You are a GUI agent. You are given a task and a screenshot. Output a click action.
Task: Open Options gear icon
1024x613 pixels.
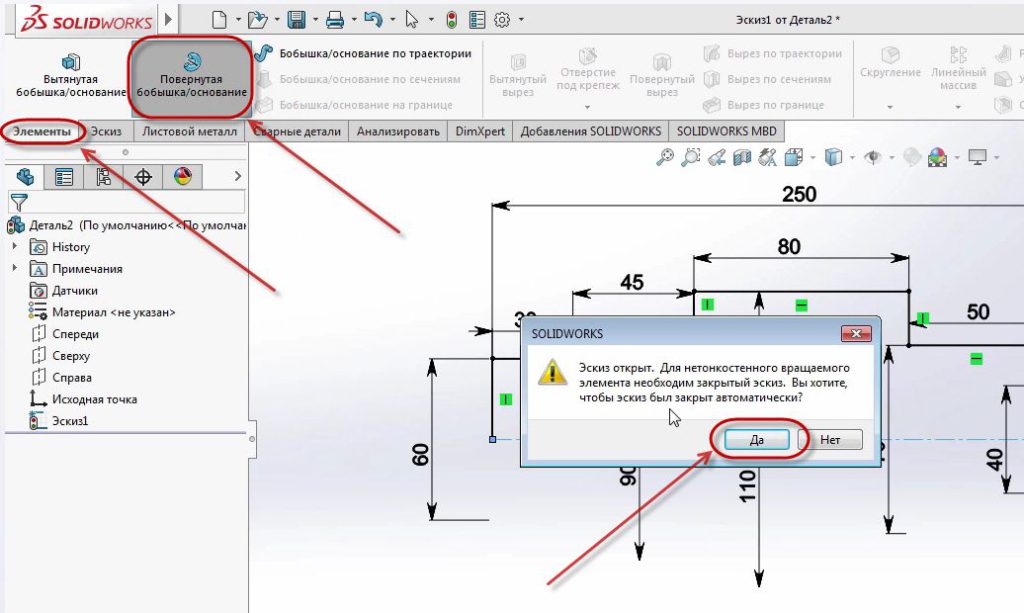click(502, 20)
